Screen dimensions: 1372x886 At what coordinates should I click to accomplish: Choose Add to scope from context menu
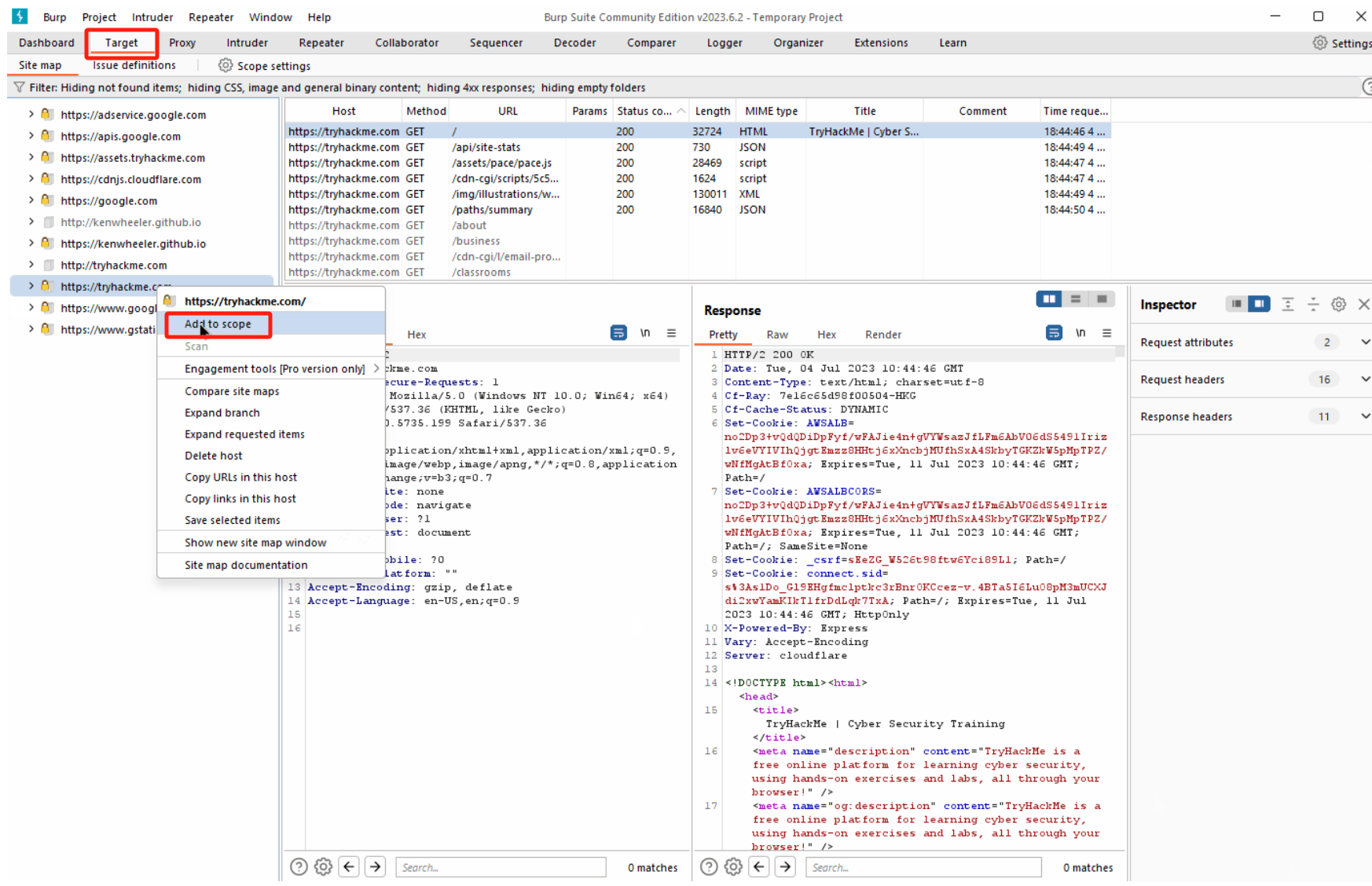(218, 324)
